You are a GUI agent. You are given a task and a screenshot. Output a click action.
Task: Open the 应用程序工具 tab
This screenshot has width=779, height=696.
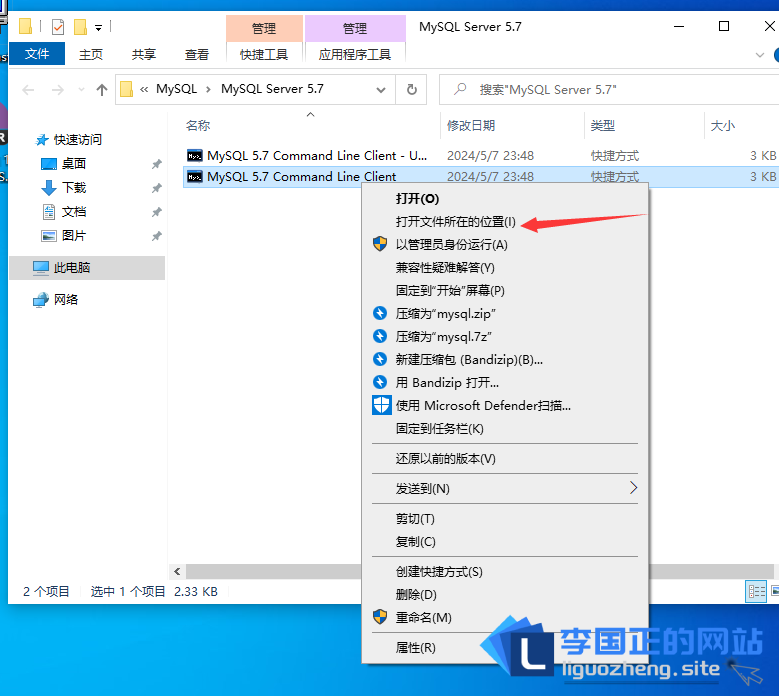tap(355, 54)
